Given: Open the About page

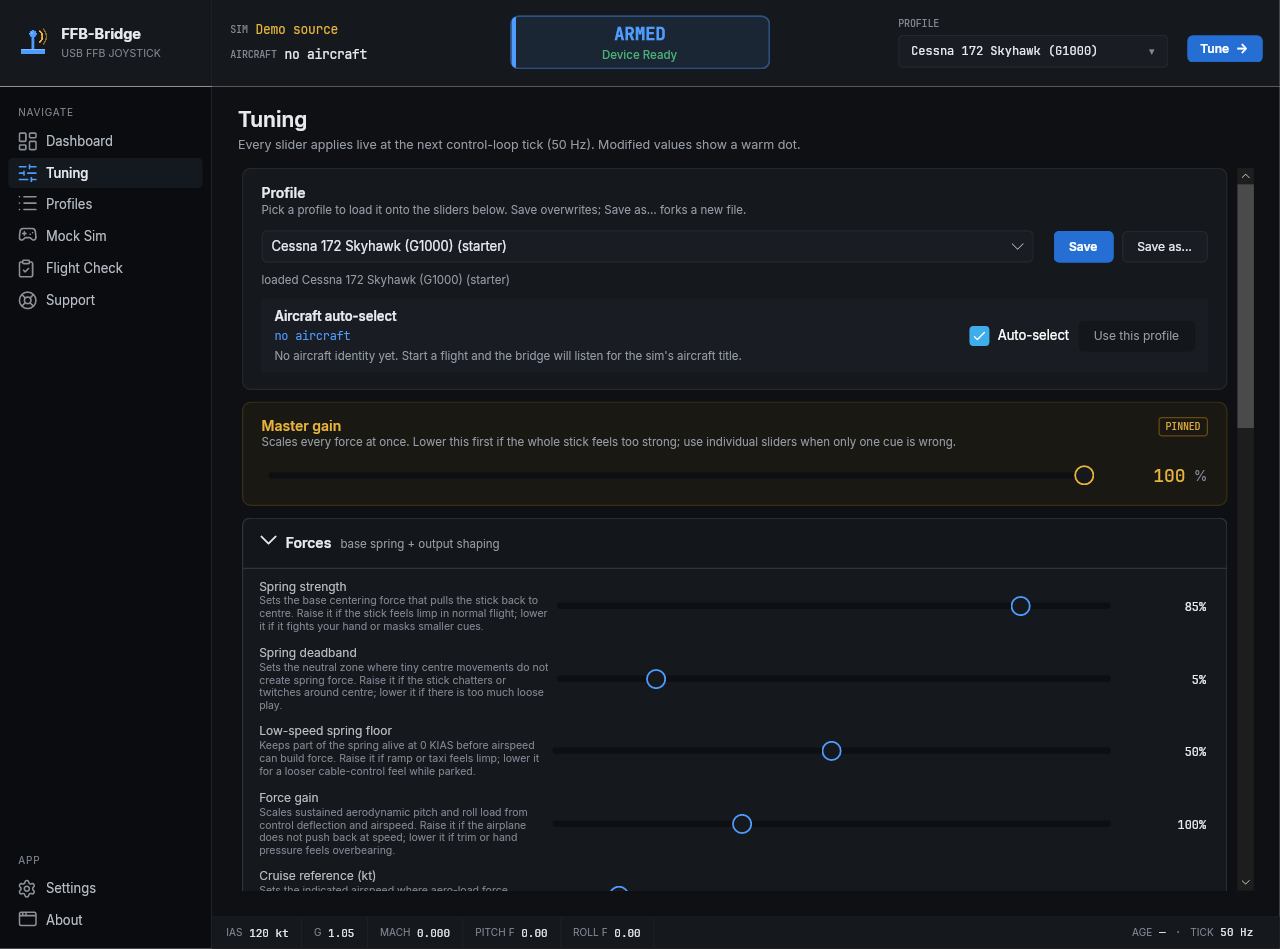Looking at the screenshot, I should (105, 920).
